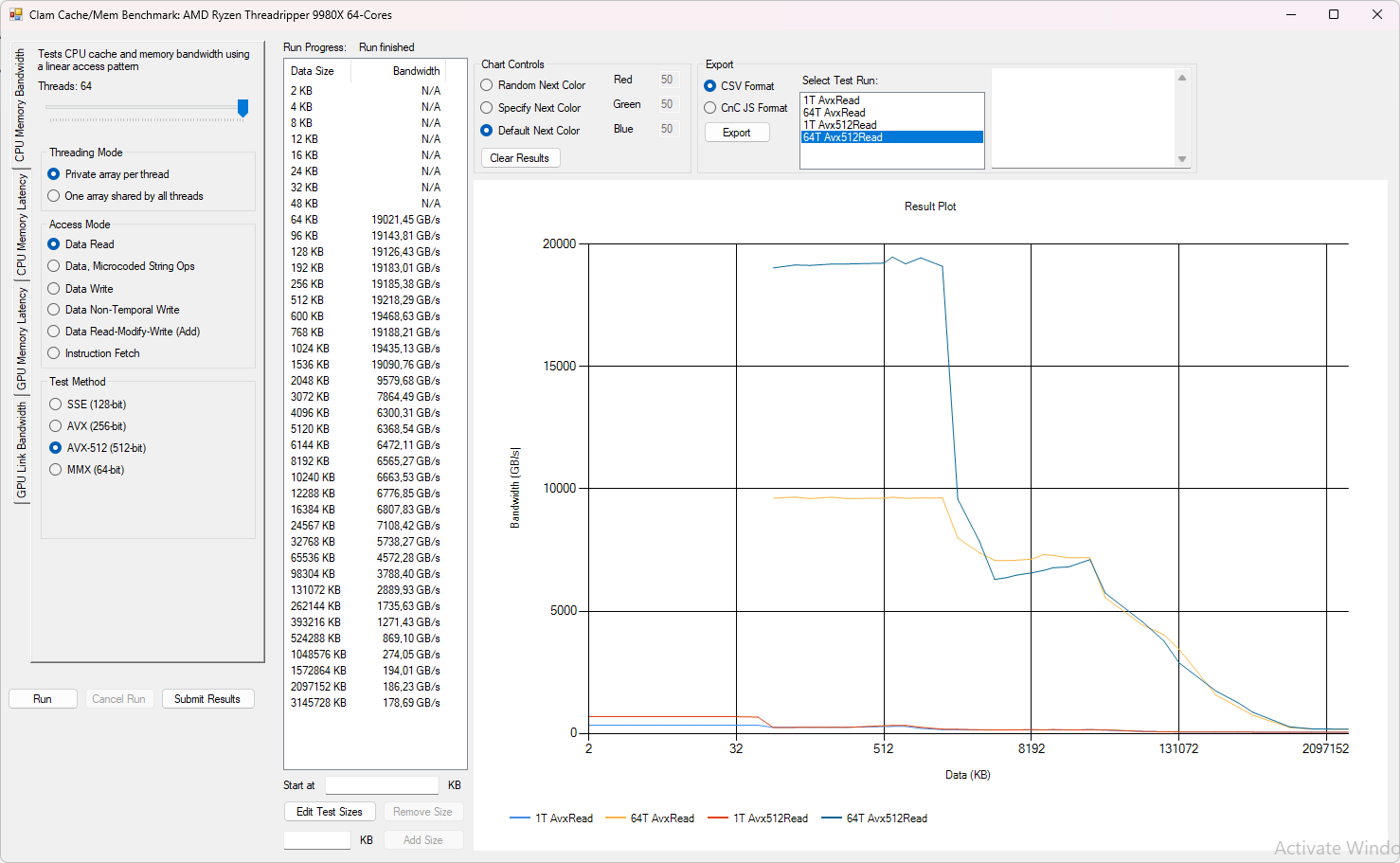Select Random Next Color option

tap(533, 85)
